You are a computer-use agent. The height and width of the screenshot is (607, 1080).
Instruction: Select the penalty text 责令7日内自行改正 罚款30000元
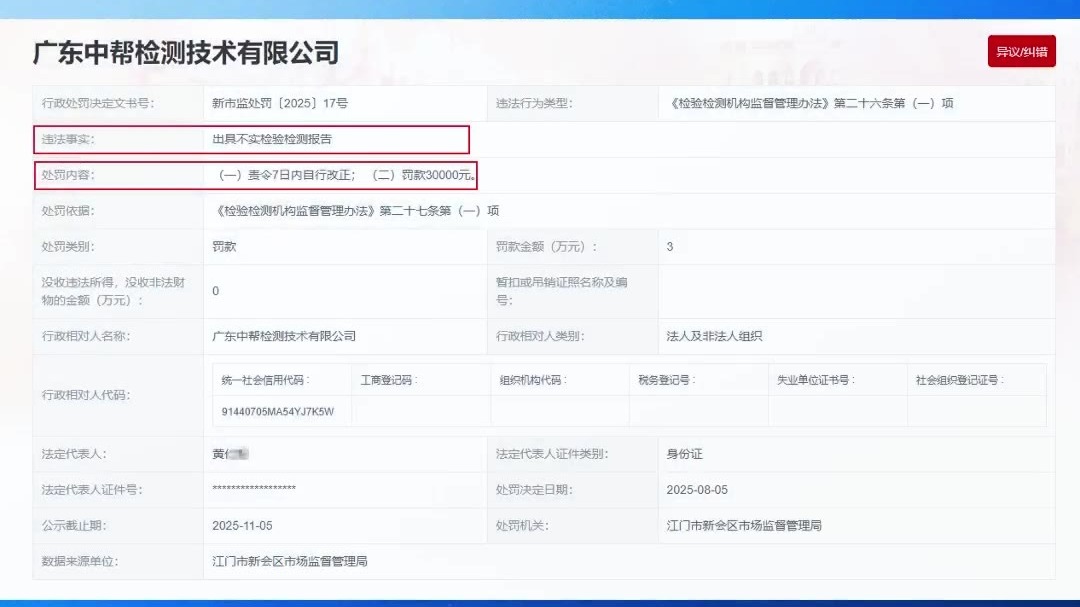344,175
